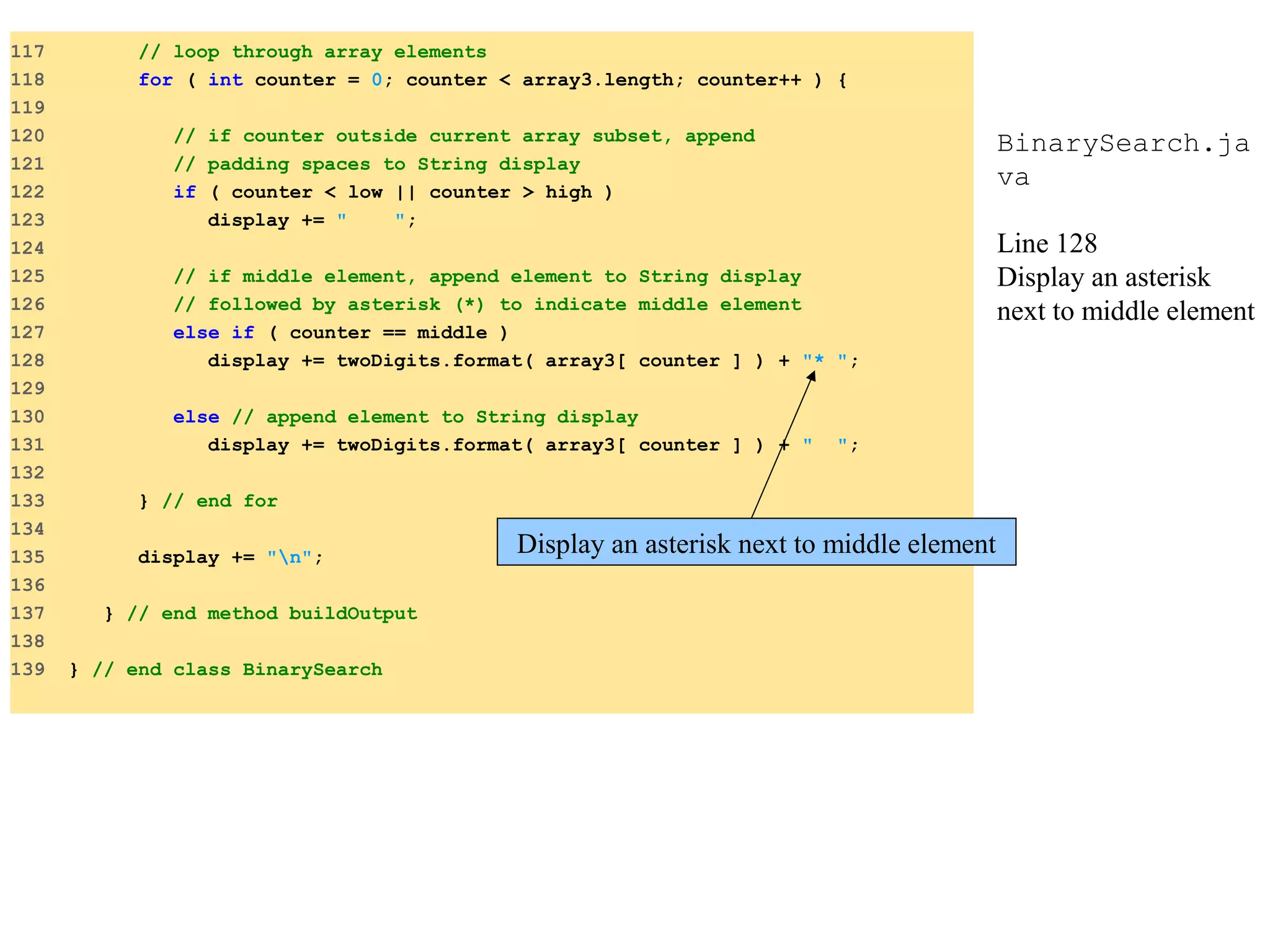Click the 'Line 128' side note label
The width and height of the screenshot is (1270, 952).
[1047, 244]
